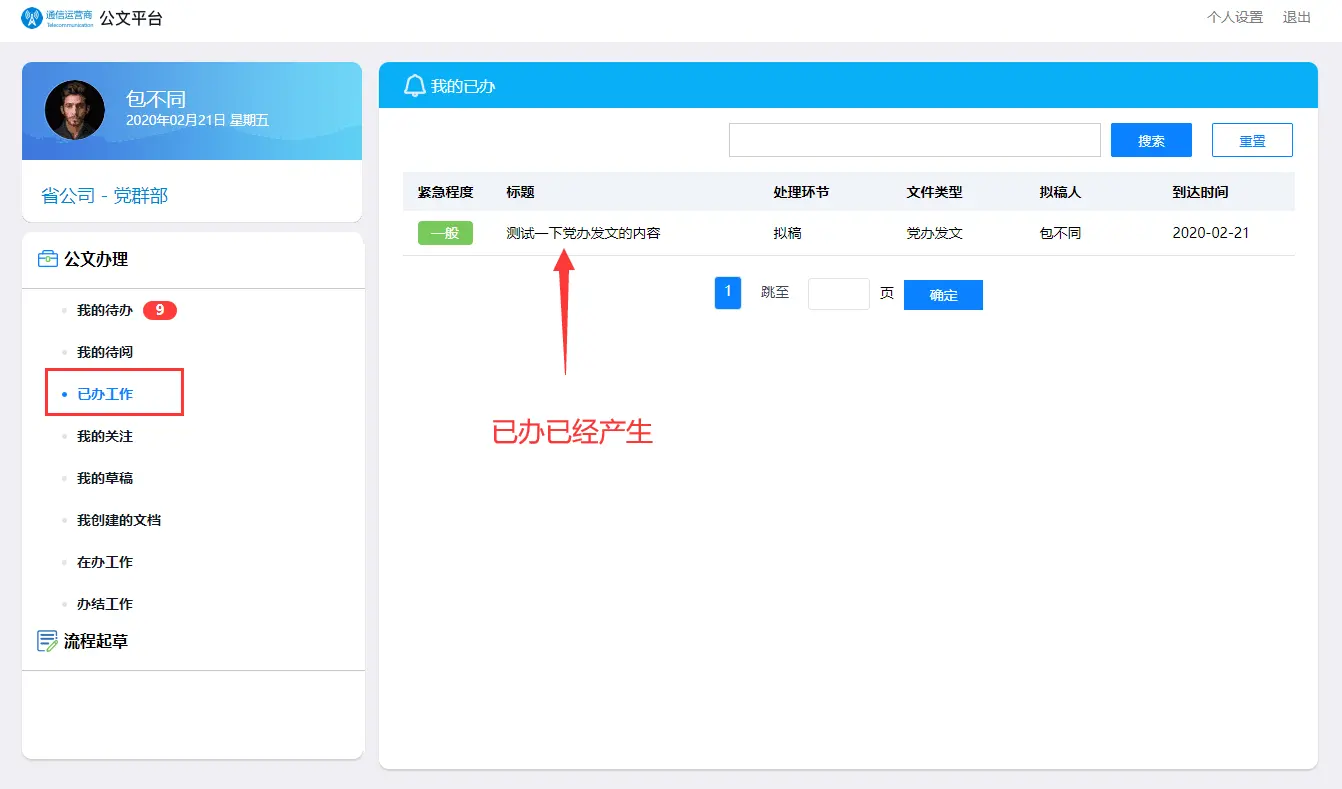Click 包不同 in the 拟稿人 column
The height and width of the screenshot is (789, 1342).
click(1060, 233)
